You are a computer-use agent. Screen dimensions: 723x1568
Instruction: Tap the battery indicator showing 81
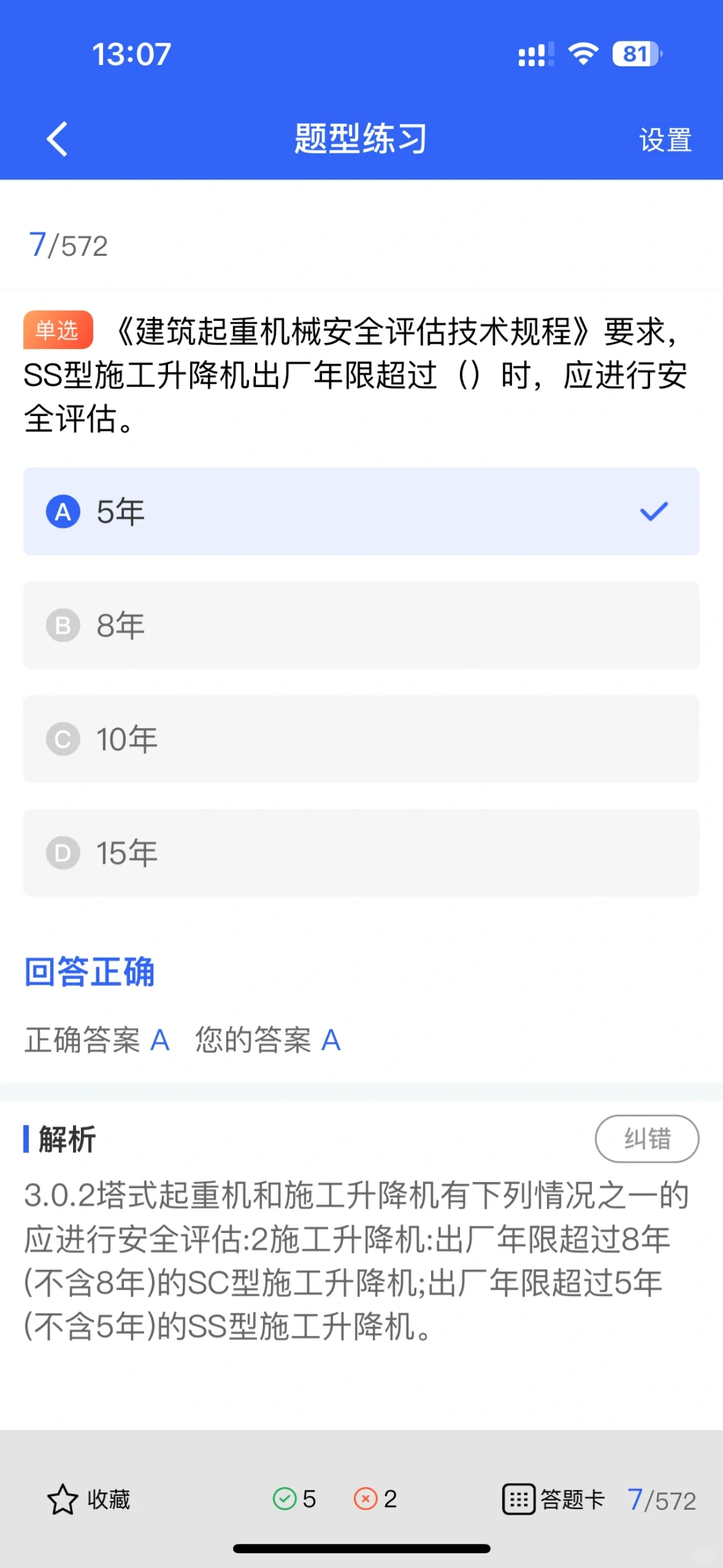coord(637,54)
